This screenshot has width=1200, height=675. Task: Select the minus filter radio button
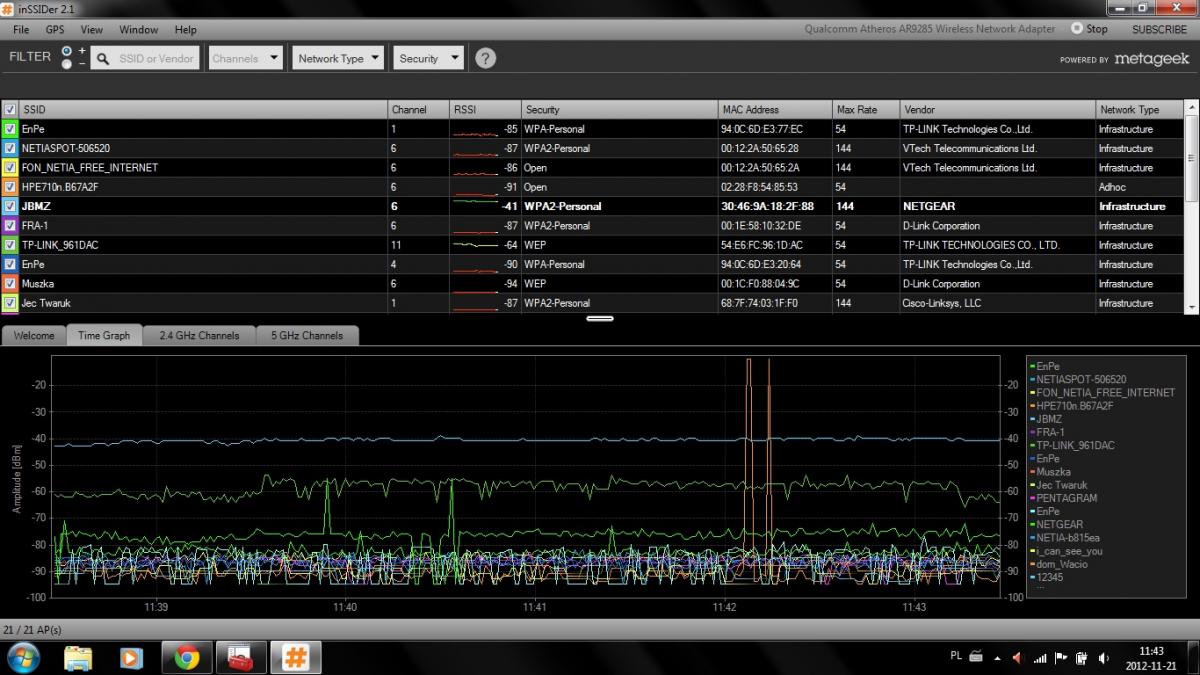pyautogui.click(x=67, y=64)
